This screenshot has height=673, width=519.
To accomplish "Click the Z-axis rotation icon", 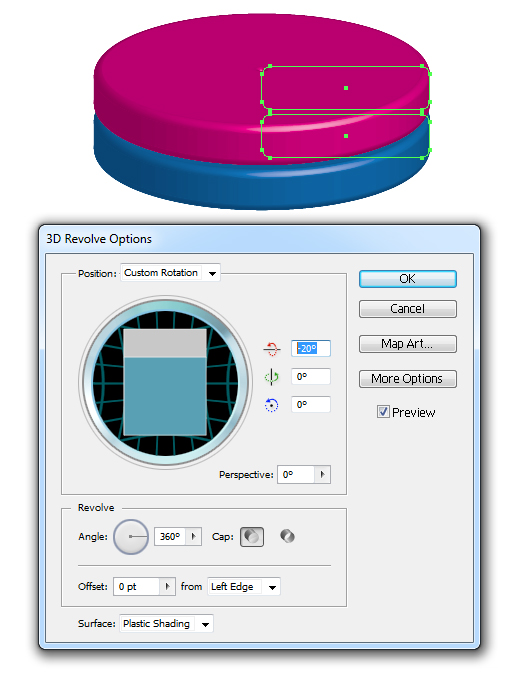I will click(271, 405).
